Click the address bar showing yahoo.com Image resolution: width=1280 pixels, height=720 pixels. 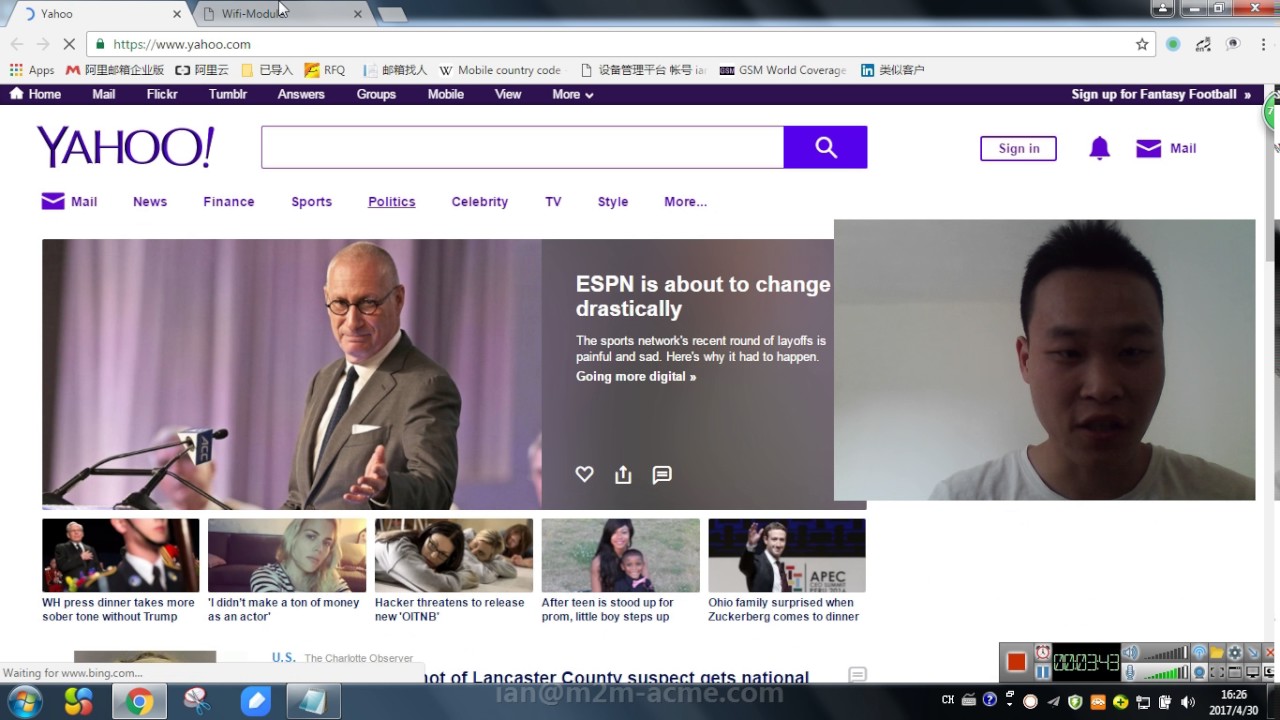point(620,44)
